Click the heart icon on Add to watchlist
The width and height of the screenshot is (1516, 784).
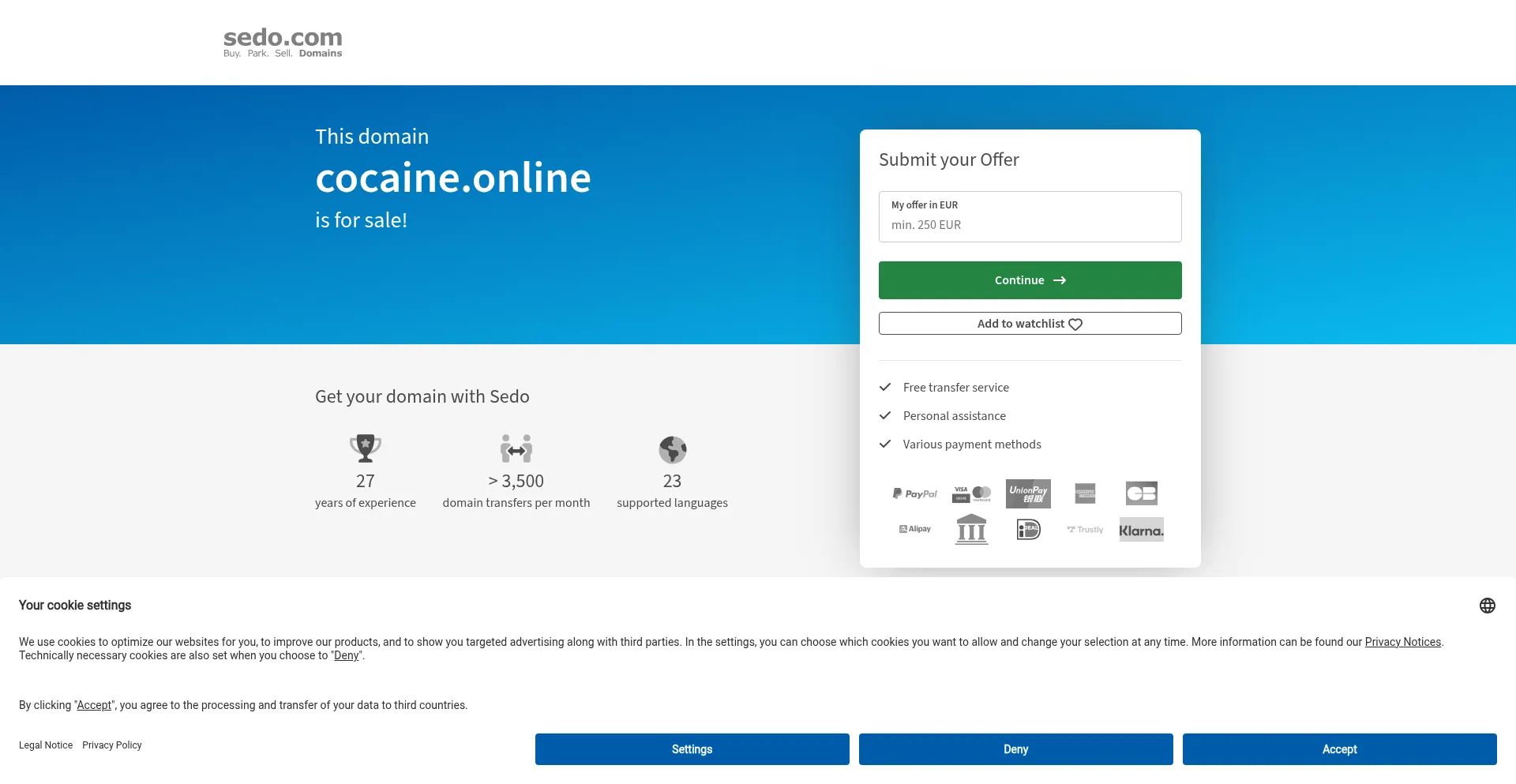click(x=1075, y=324)
